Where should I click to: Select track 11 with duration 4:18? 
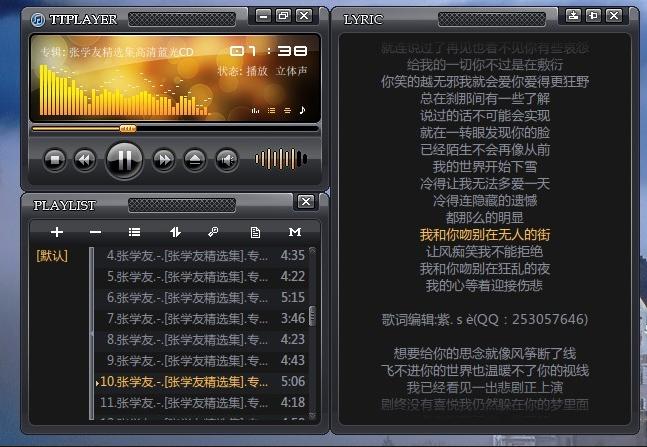[202, 402]
